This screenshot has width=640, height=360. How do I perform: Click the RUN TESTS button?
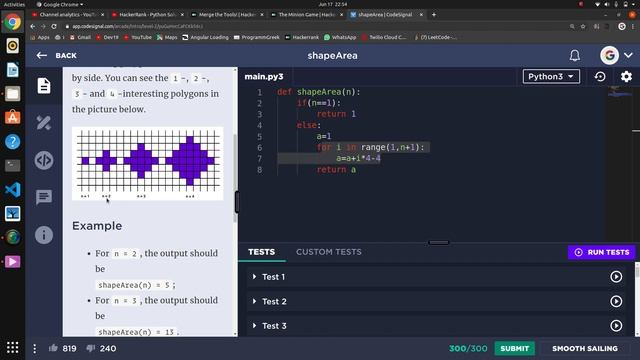602,252
